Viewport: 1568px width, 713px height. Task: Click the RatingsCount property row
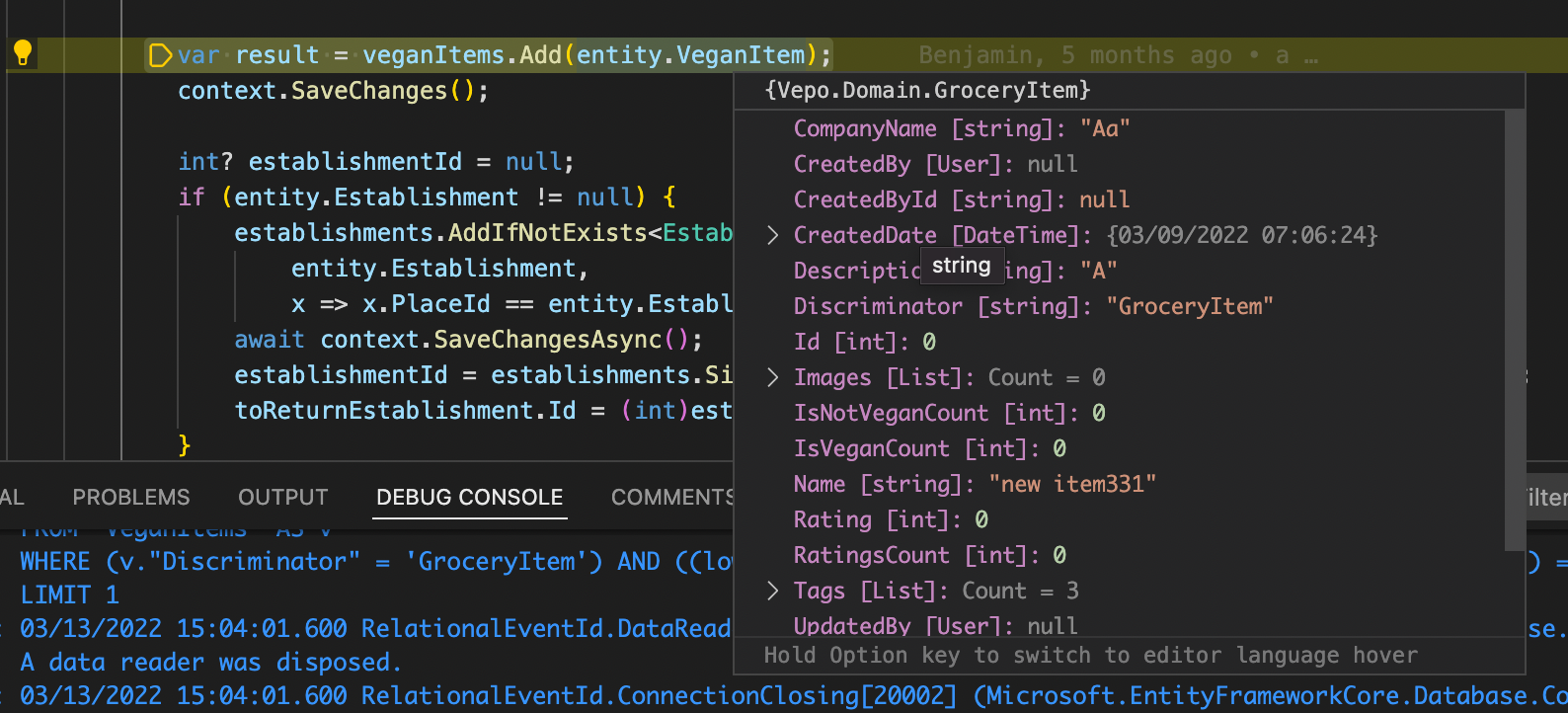(x=930, y=555)
